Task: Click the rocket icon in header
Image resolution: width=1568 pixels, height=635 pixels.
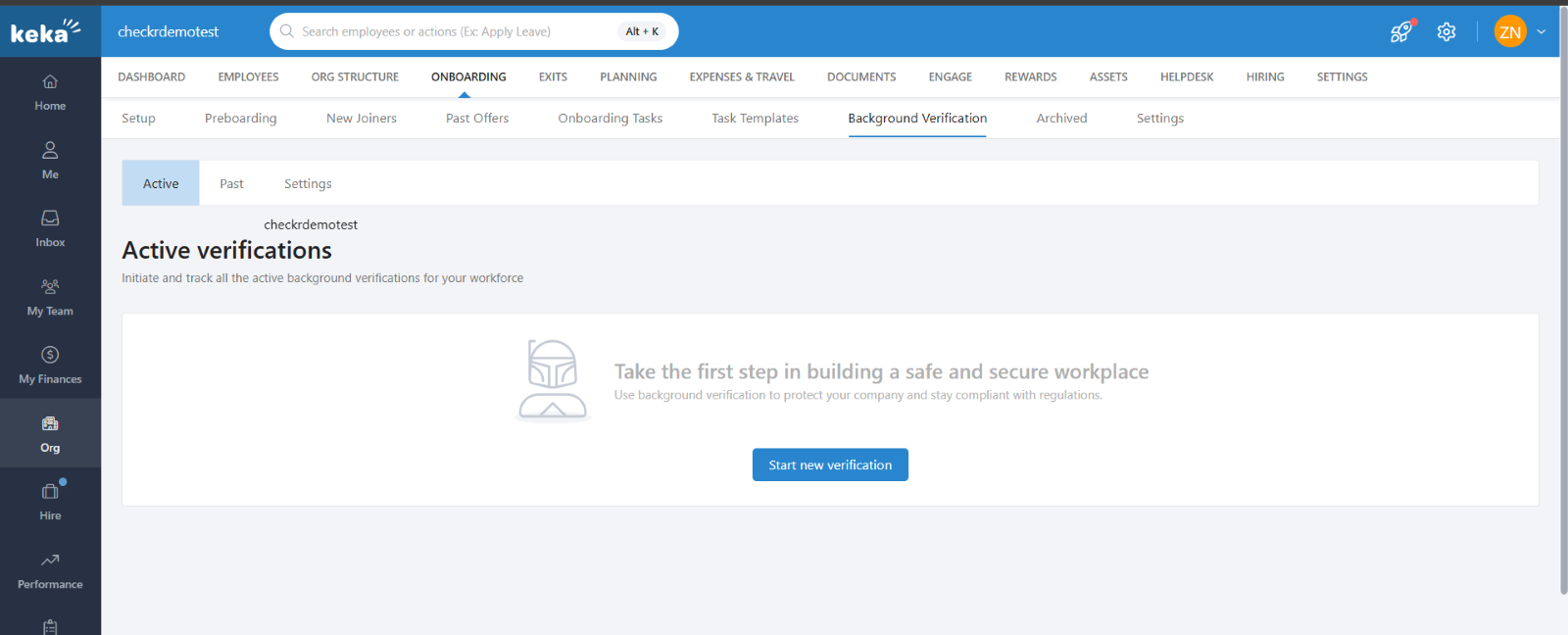Action: pos(1401,31)
